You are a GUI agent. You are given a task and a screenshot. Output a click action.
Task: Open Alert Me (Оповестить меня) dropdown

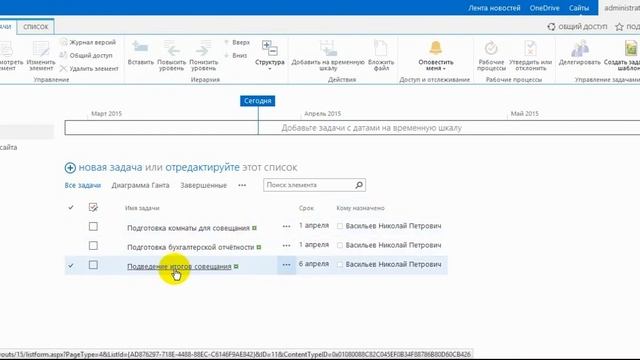[436, 56]
